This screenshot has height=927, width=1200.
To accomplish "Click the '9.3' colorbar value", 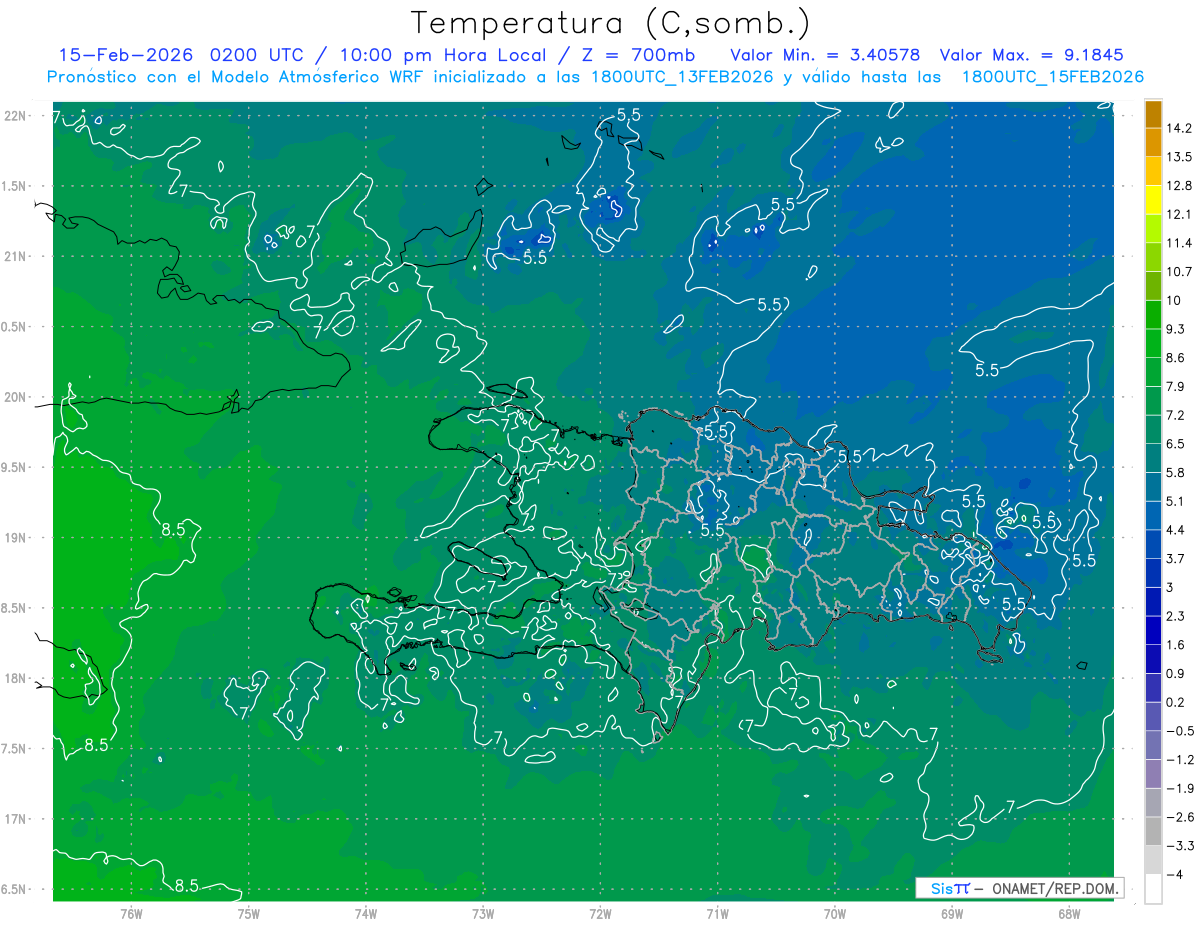I will (x=1177, y=329).
